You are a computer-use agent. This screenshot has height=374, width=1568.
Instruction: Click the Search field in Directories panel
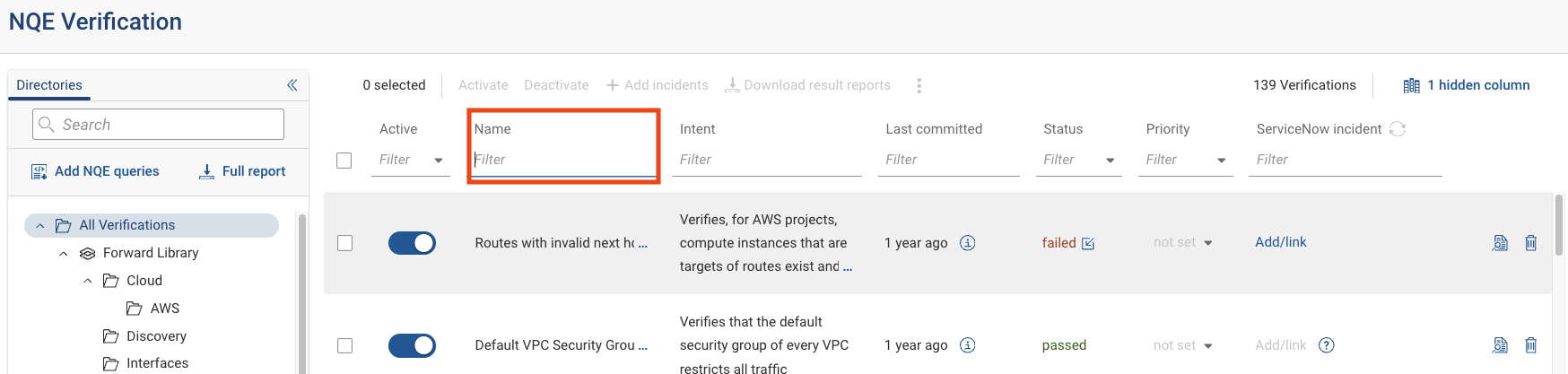(x=159, y=125)
